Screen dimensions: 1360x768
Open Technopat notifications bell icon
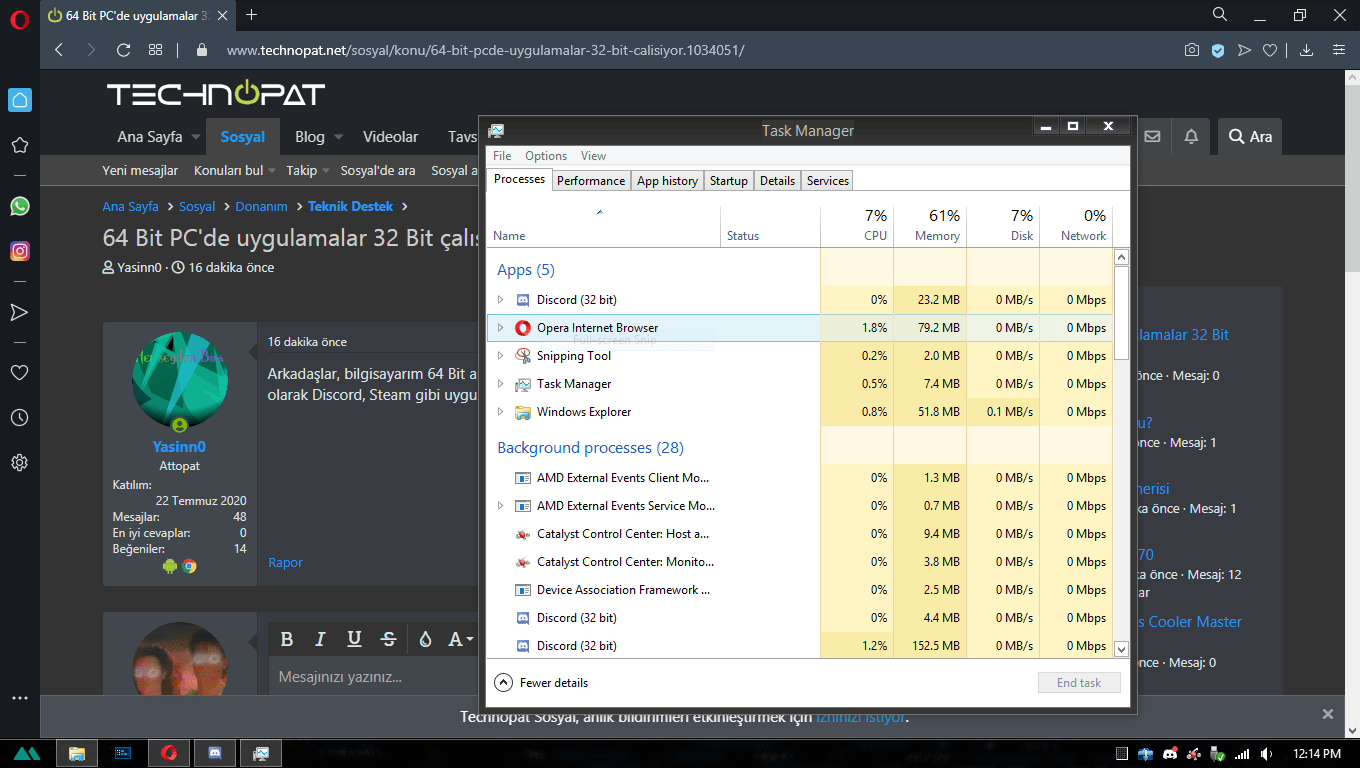(x=1191, y=136)
